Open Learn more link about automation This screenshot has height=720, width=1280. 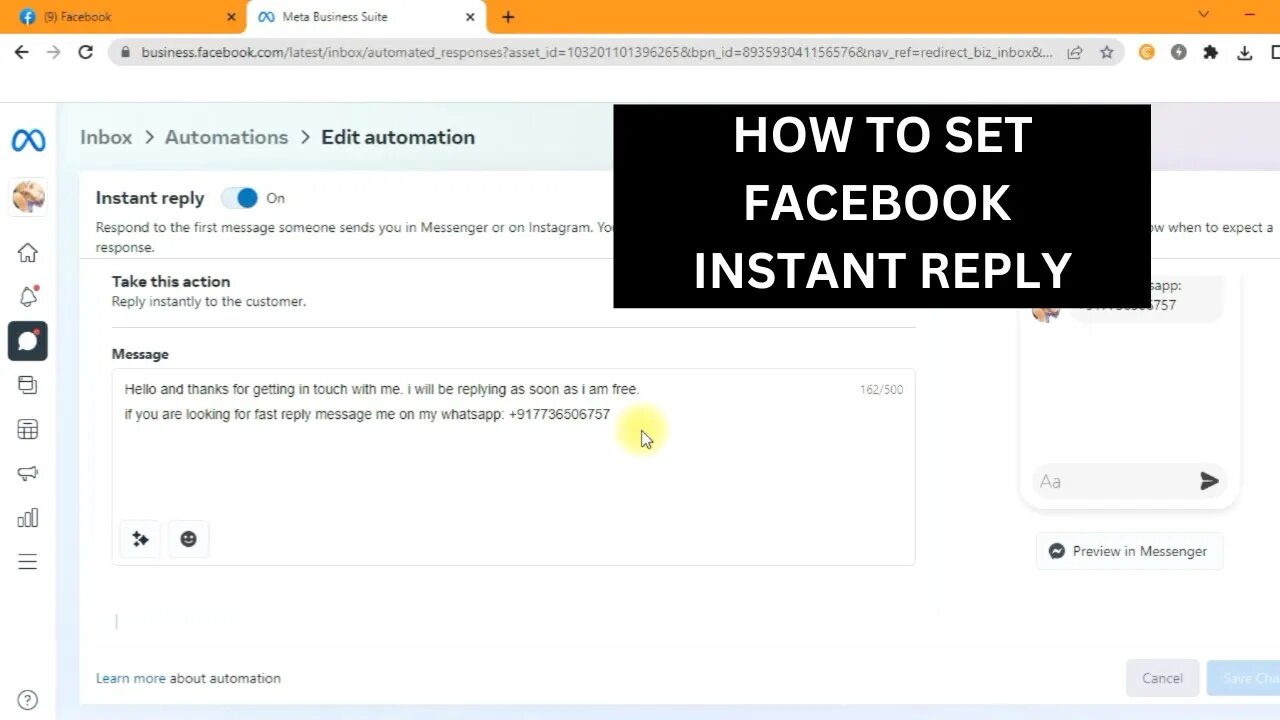(130, 678)
